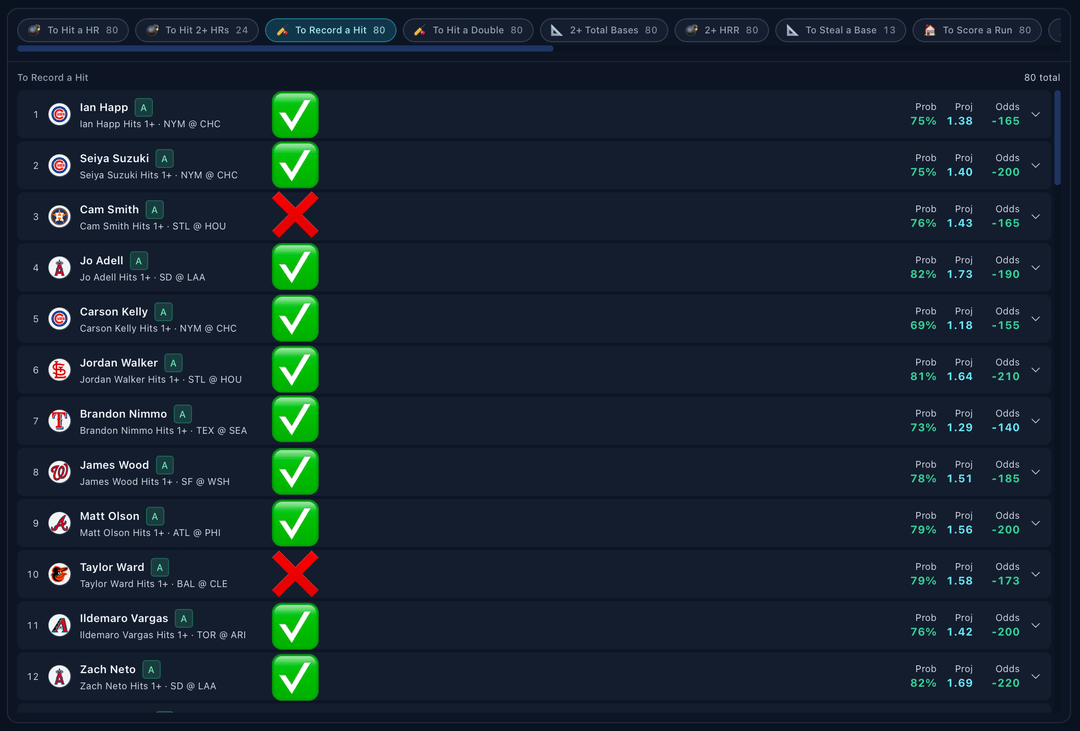The width and height of the screenshot is (1080, 731).
Task: Click the Jo Adell player name
Action: pyautogui.click(x=101, y=260)
